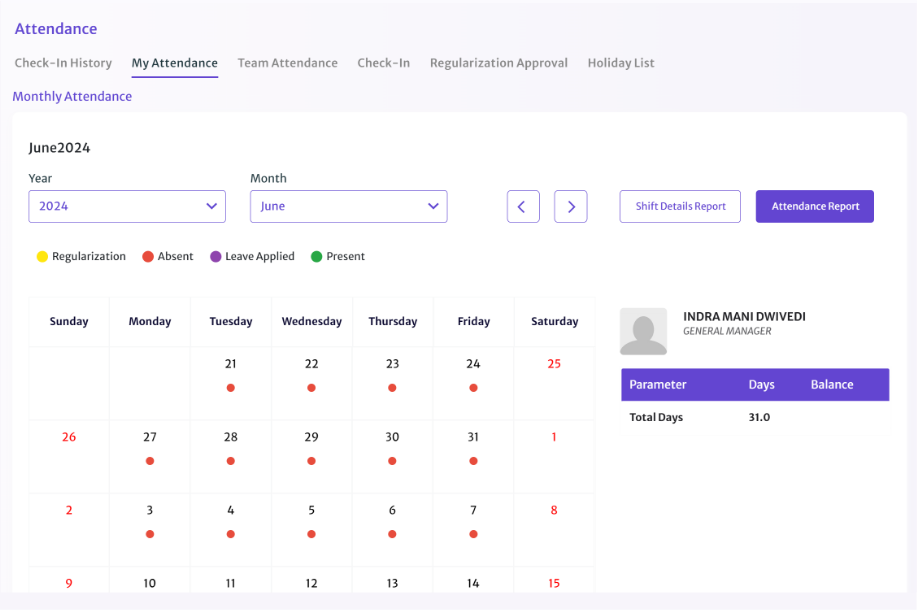
Task: Click the absent dot under date 21
Action: 230,388
